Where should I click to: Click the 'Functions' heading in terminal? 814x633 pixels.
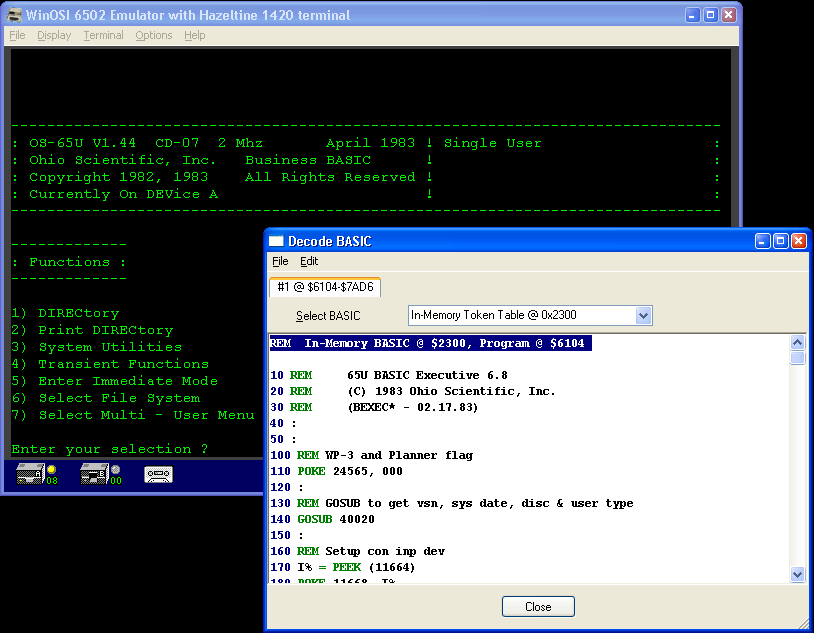(x=70, y=262)
